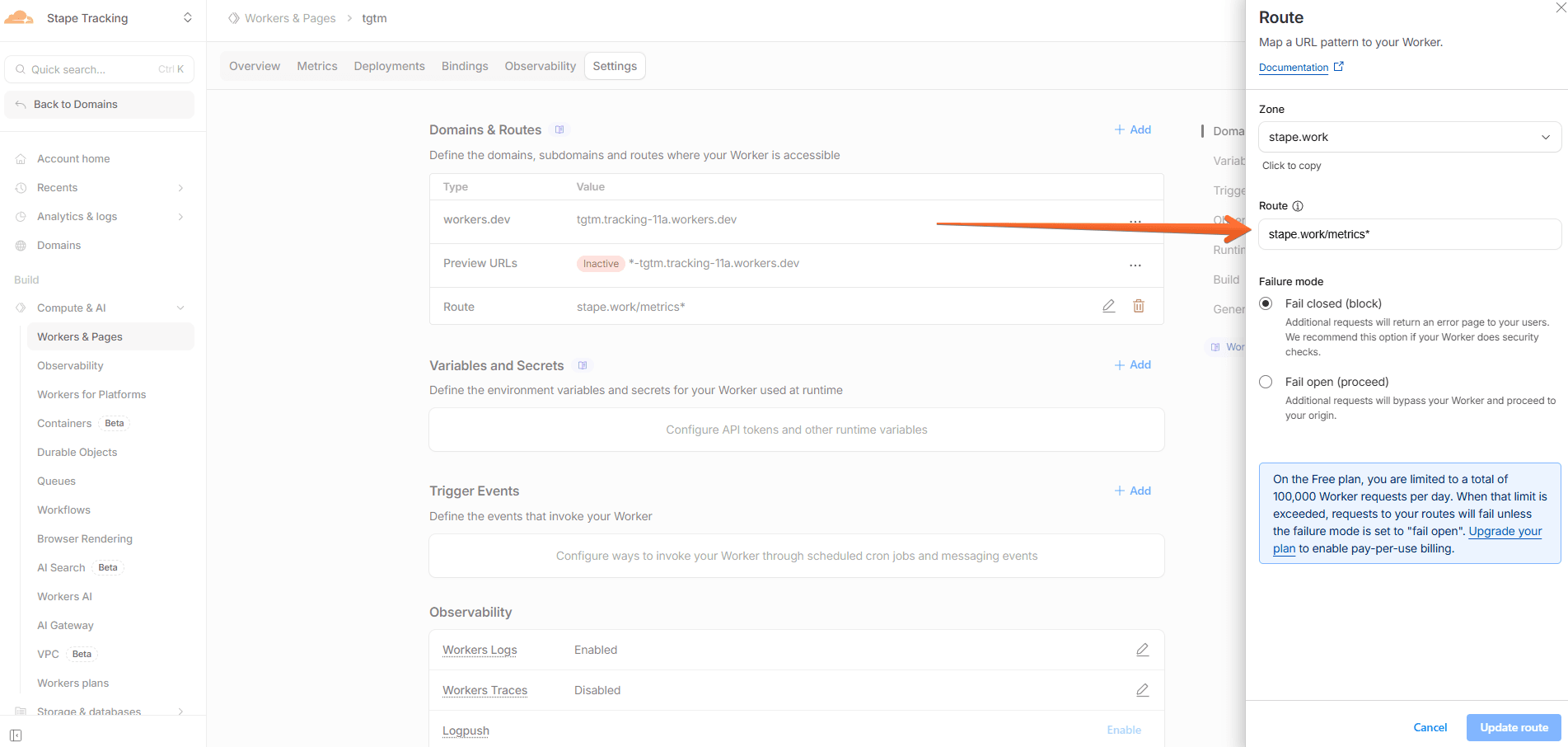
Task: Open the Preview URLs row three-dot menu
Action: pos(1135,265)
